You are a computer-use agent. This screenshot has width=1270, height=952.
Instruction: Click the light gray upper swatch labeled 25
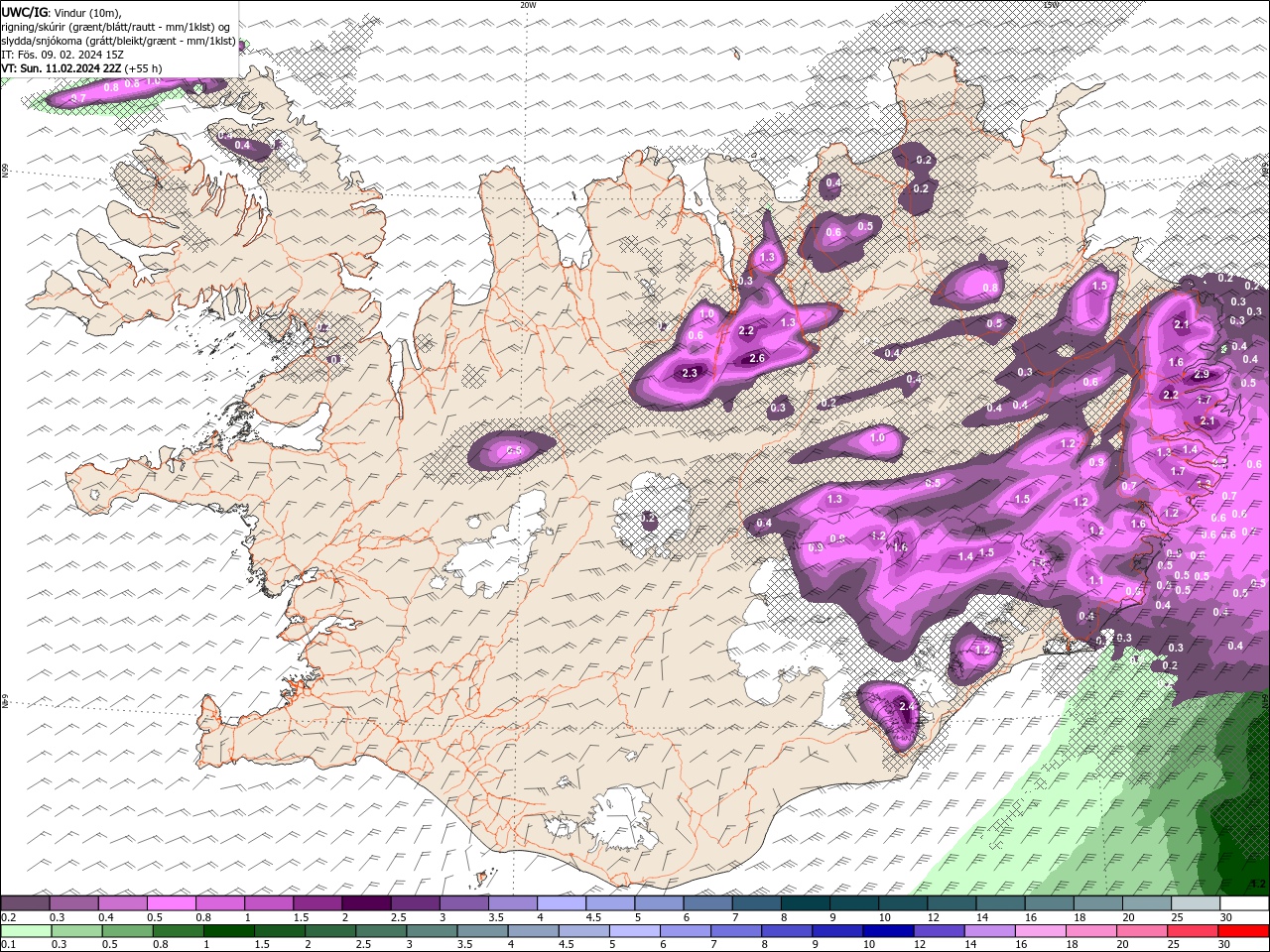[x=1194, y=903]
